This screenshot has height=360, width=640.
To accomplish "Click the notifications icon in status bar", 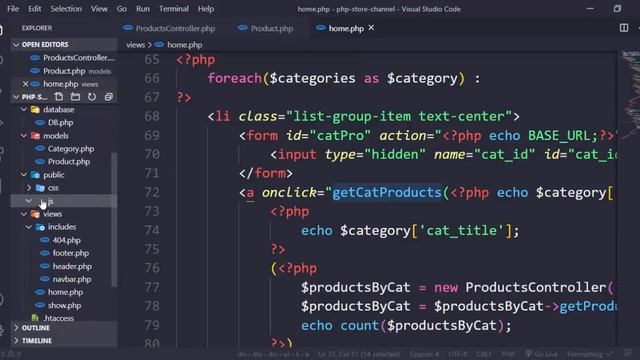I will (628, 353).
